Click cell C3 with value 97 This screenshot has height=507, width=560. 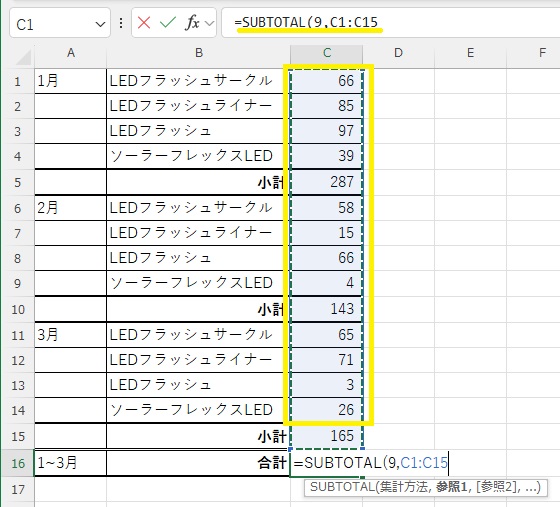tap(326, 131)
